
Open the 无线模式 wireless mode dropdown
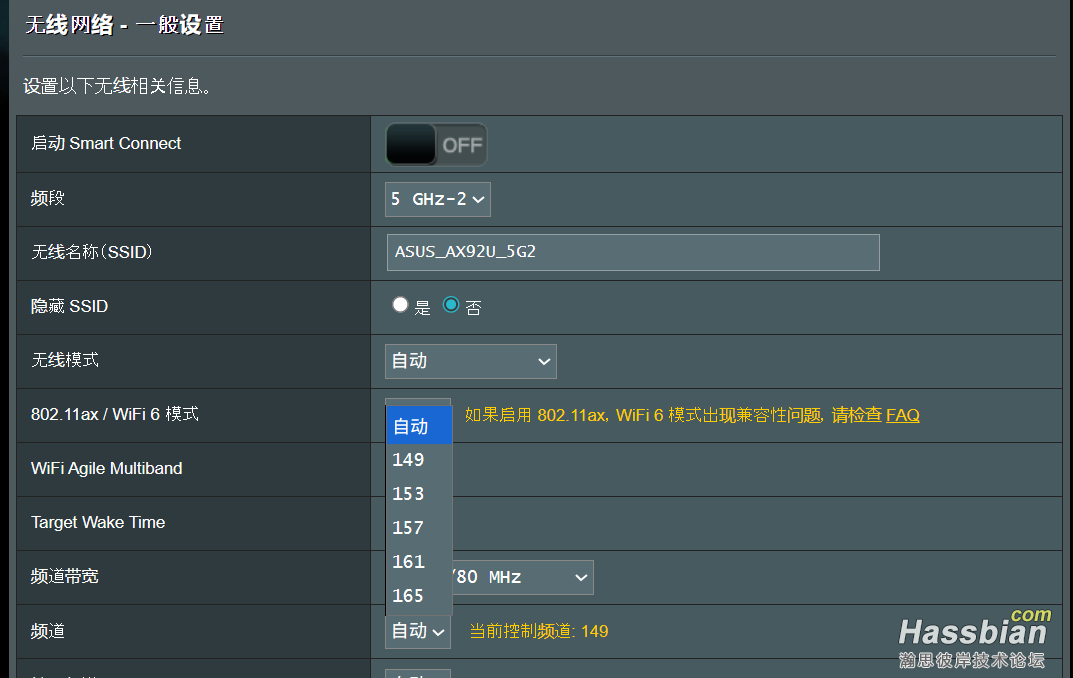[470, 361]
